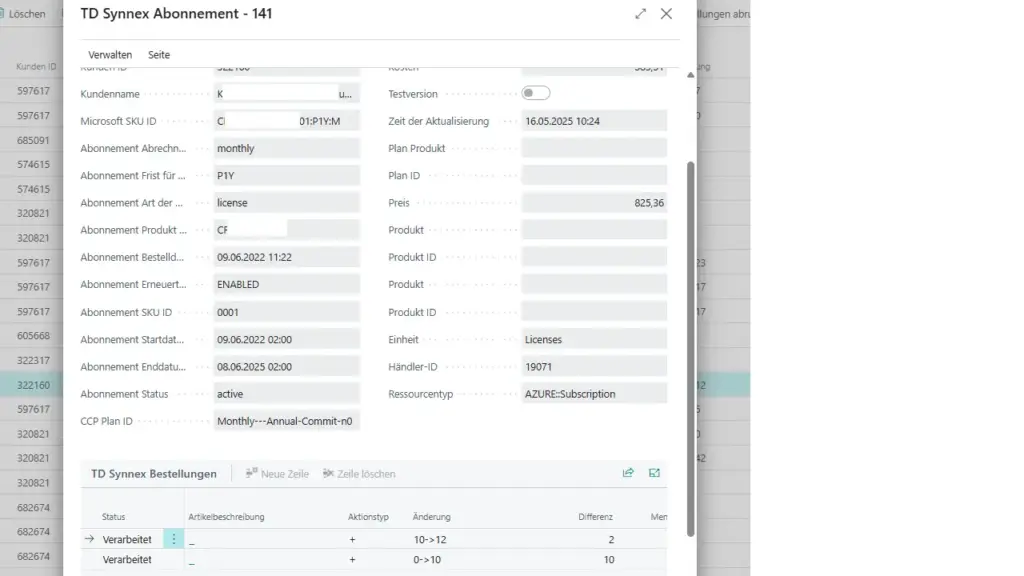Open the dialog in full screen view
Viewport: 1024px width, 576px height.
tap(641, 14)
